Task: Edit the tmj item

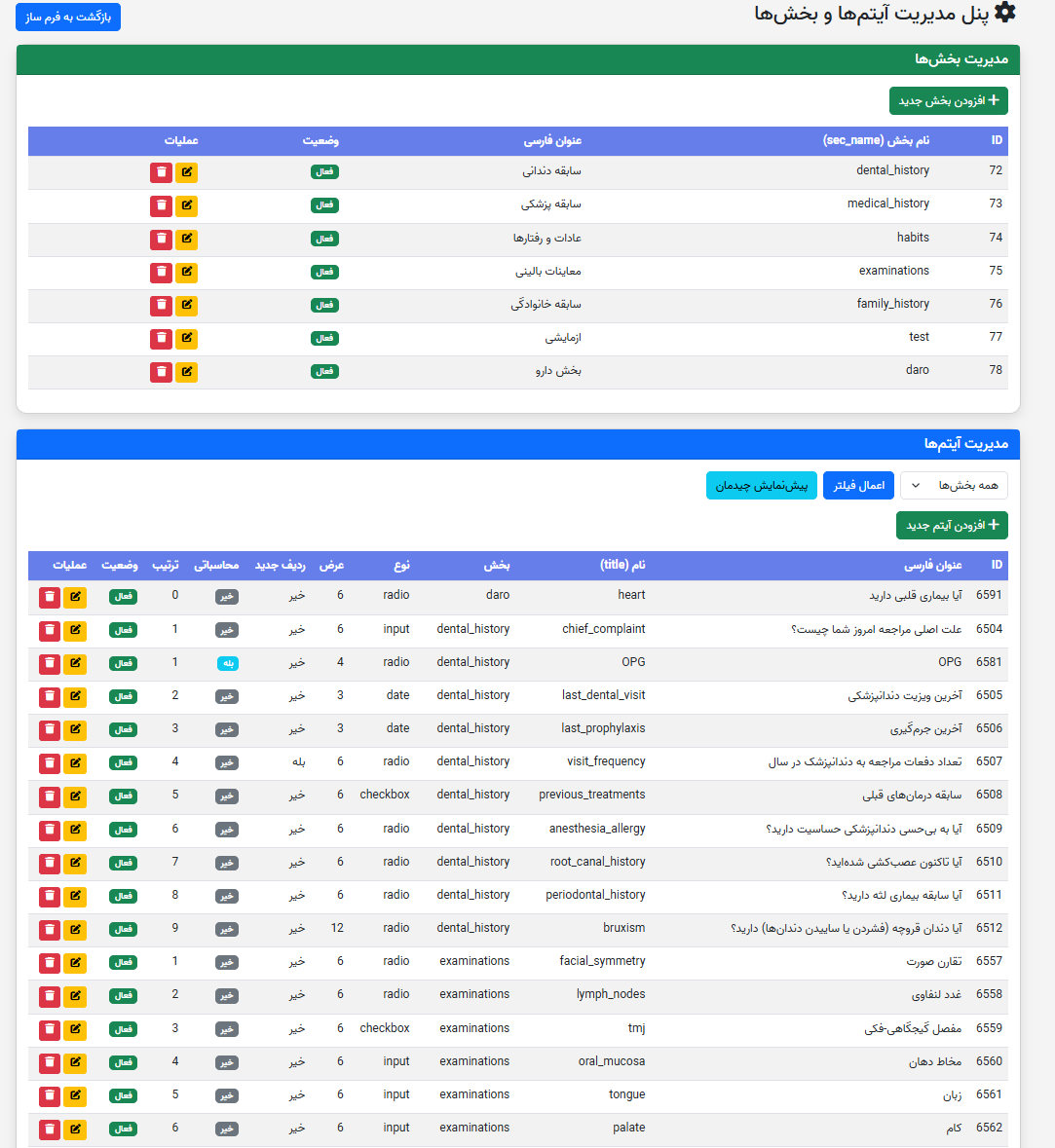Action: click(x=75, y=1030)
